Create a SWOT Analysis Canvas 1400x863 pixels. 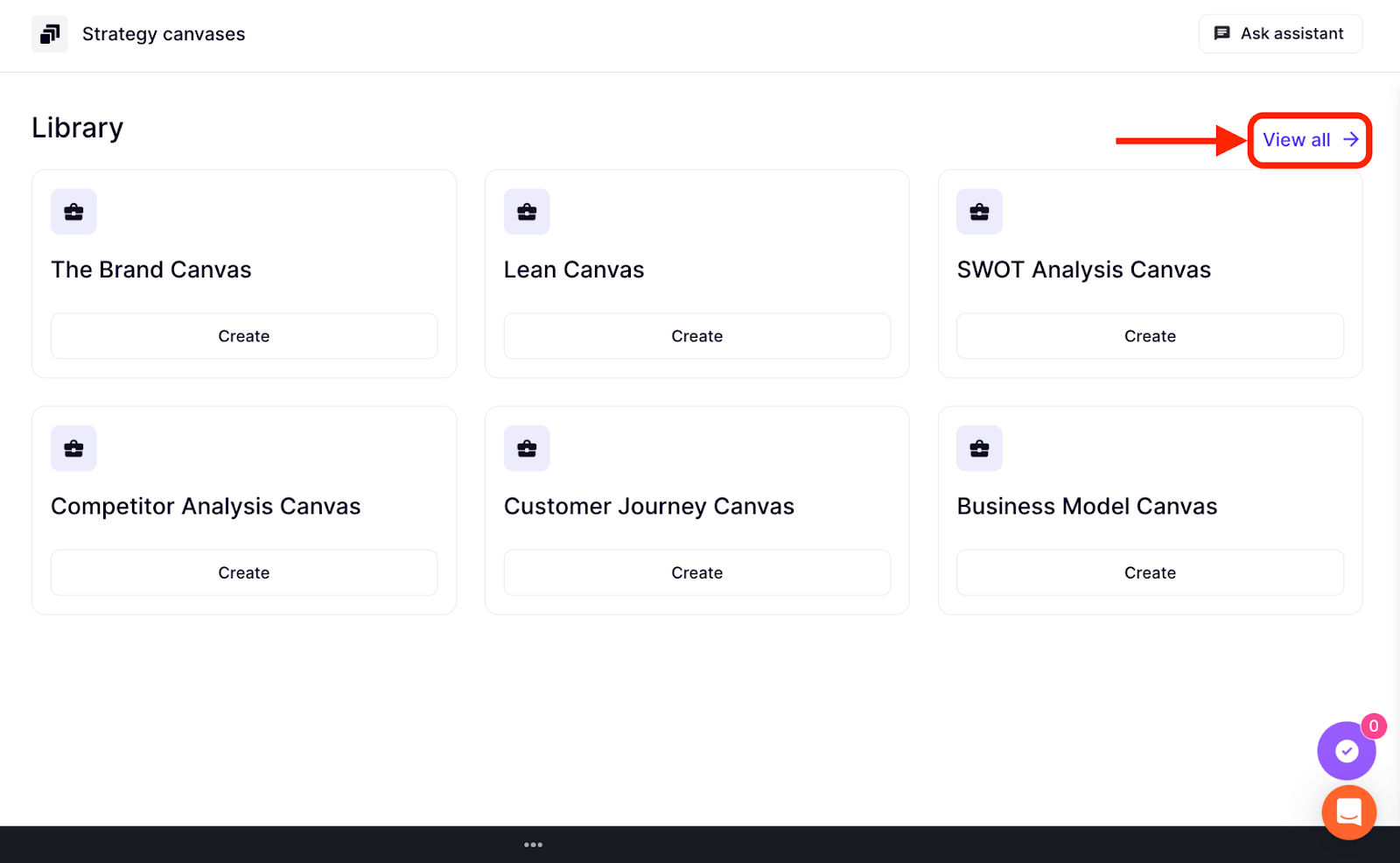1150,336
